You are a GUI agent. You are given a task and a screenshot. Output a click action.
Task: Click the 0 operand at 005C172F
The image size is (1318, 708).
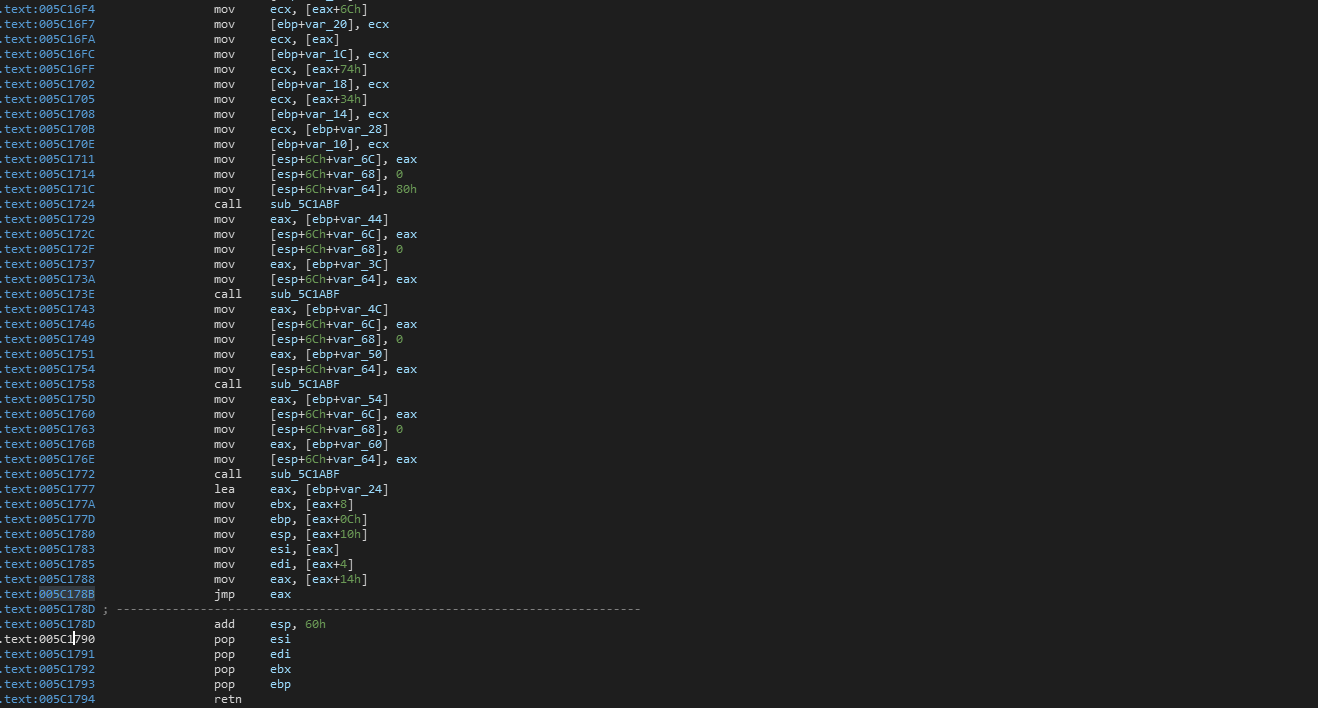point(400,249)
